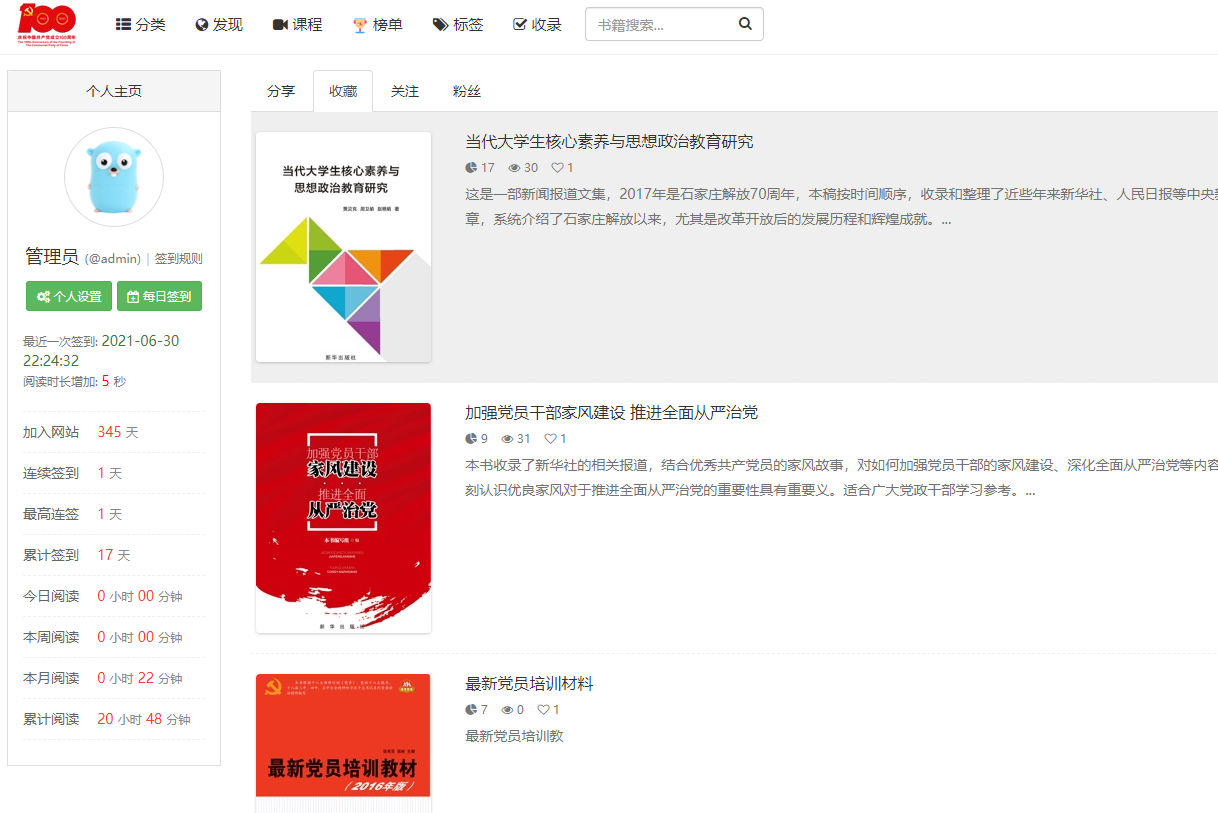Screen dimensions: 1218x813
Task: Click the 阅读时长增加 5 秒 text
Action: pos(75,381)
